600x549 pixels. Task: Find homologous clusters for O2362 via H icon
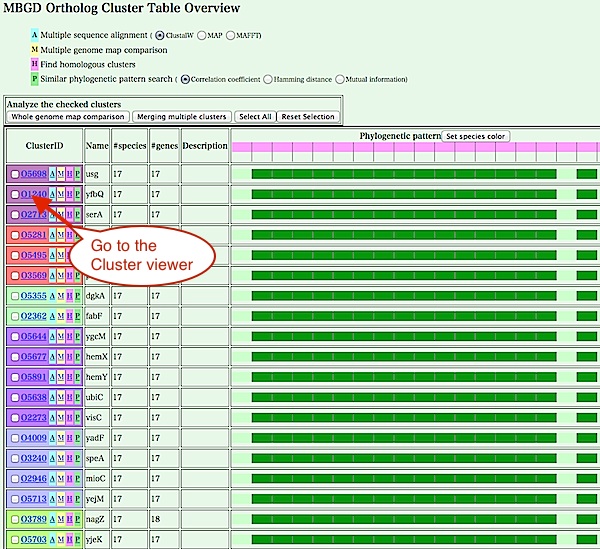click(69, 316)
